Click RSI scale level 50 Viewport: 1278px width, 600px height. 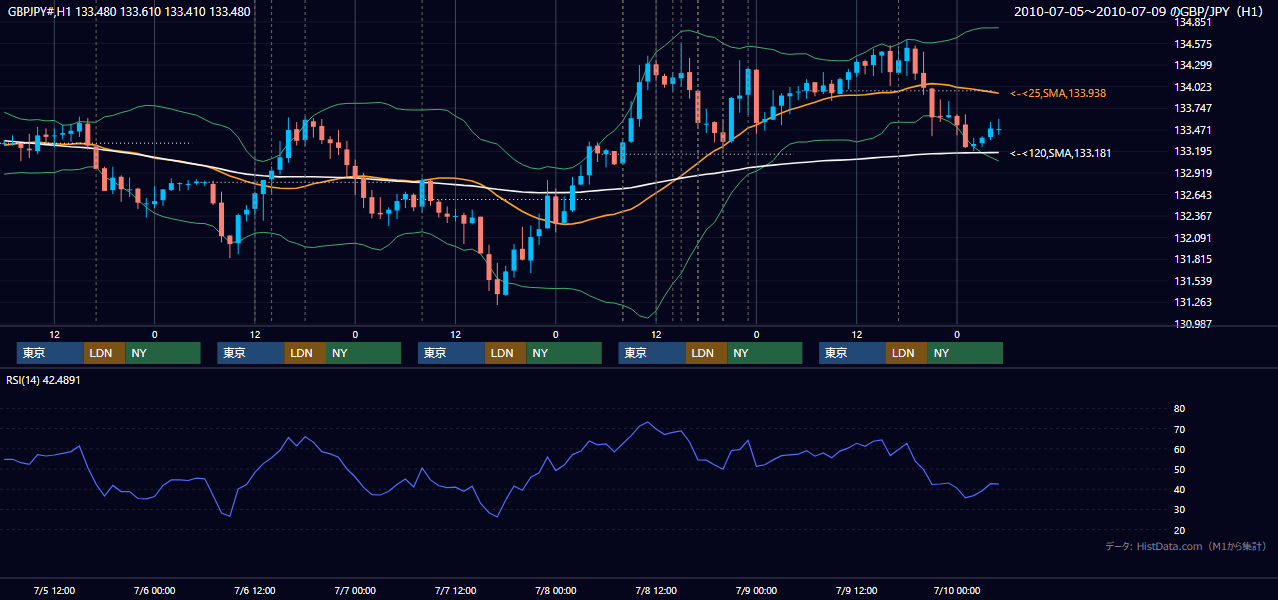pyautogui.click(x=1180, y=469)
